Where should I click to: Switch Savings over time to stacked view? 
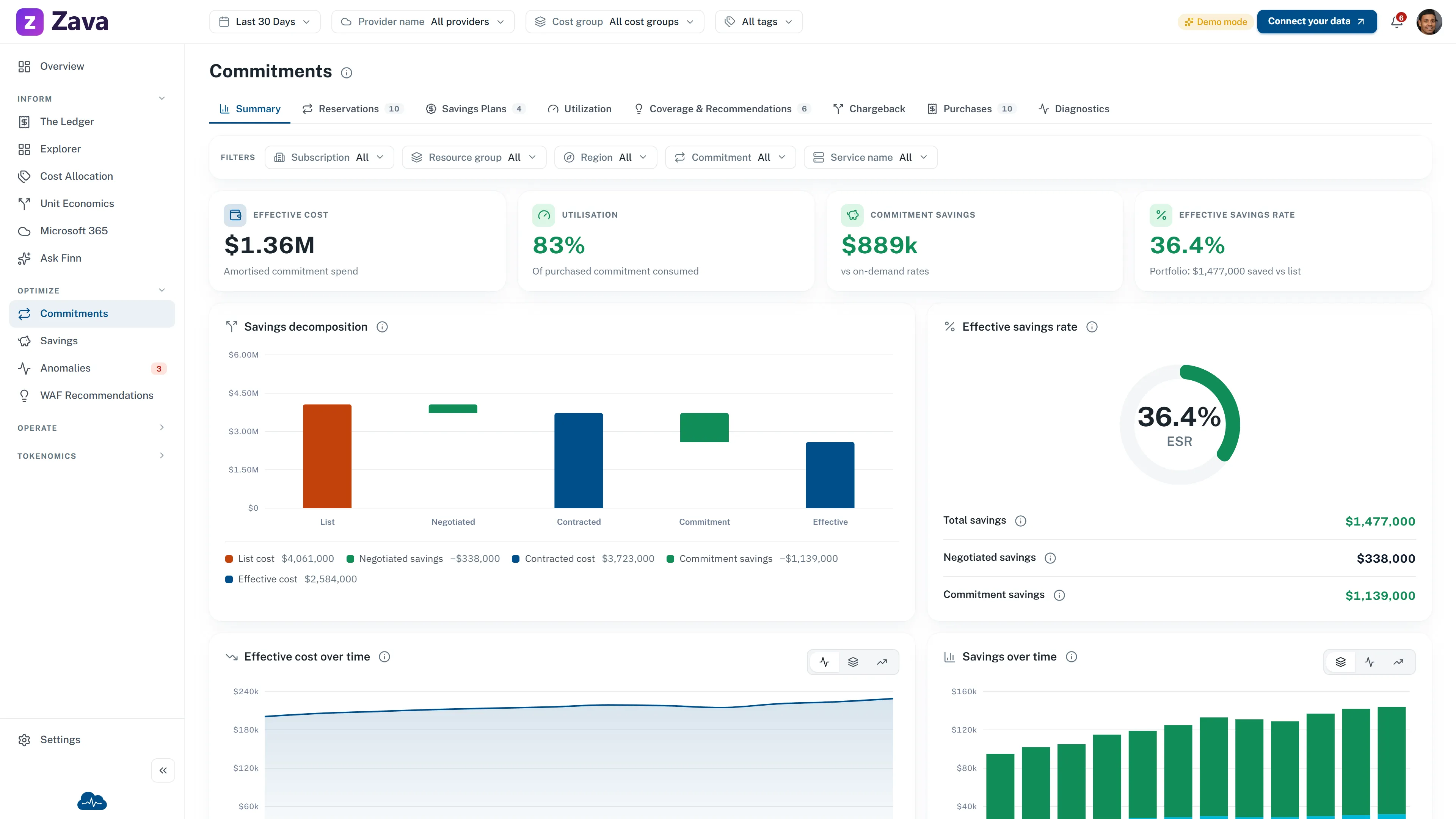pos(1341,662)
